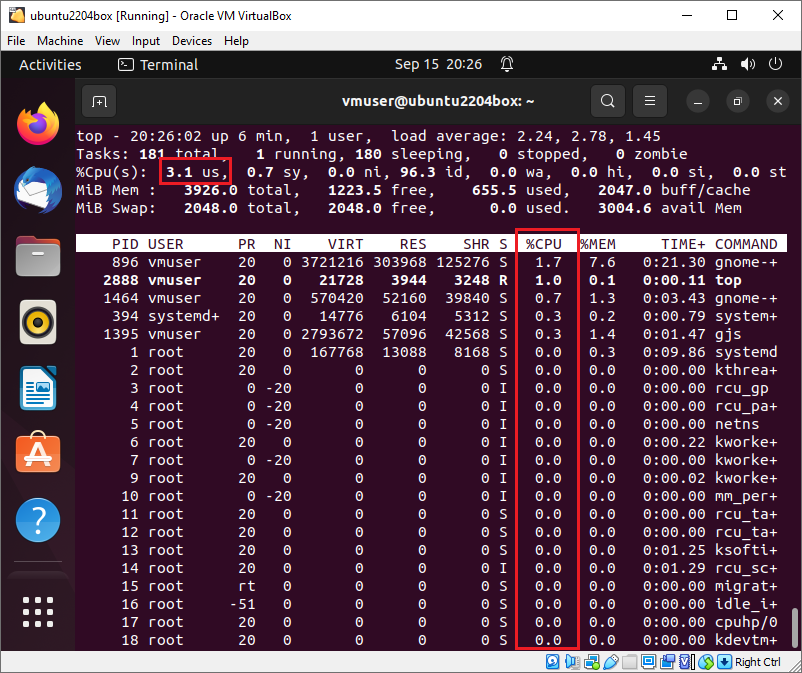
Task: Open Firefox from the Ubuntu dock
Action: [x=38, y=124]
